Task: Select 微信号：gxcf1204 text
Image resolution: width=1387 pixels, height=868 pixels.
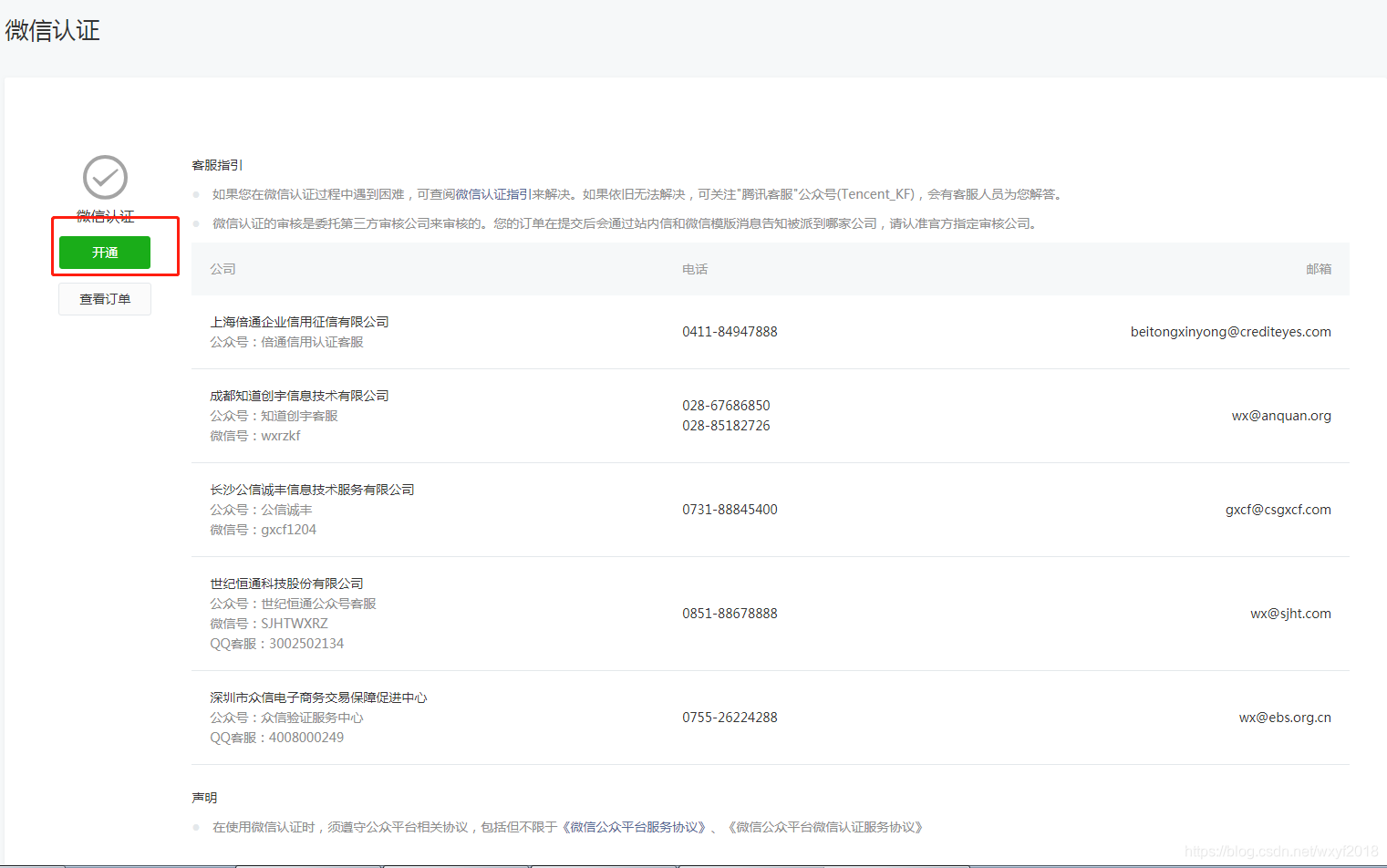Action: tap(264, 530)
